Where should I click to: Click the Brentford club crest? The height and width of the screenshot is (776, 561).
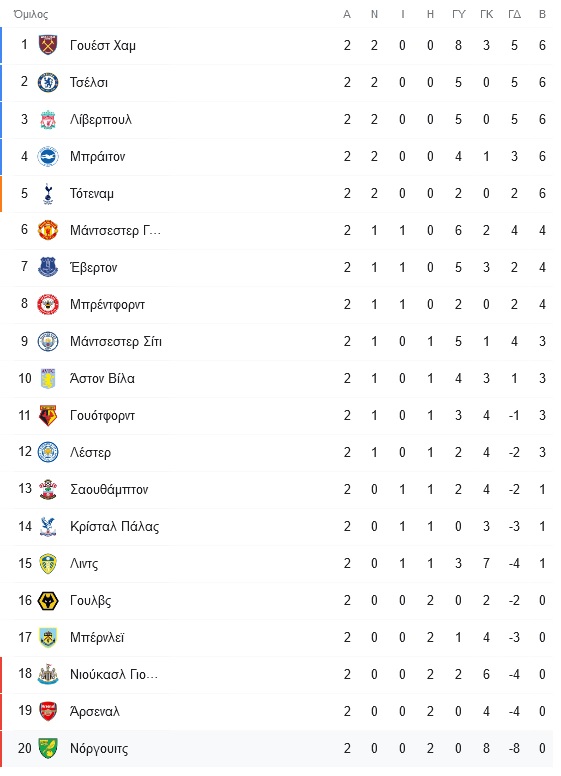coord(48,304)
